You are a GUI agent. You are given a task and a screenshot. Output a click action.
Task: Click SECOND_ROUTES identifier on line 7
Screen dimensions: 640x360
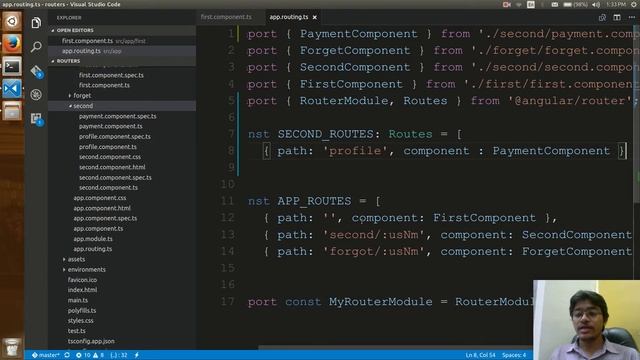pos(326,134)
